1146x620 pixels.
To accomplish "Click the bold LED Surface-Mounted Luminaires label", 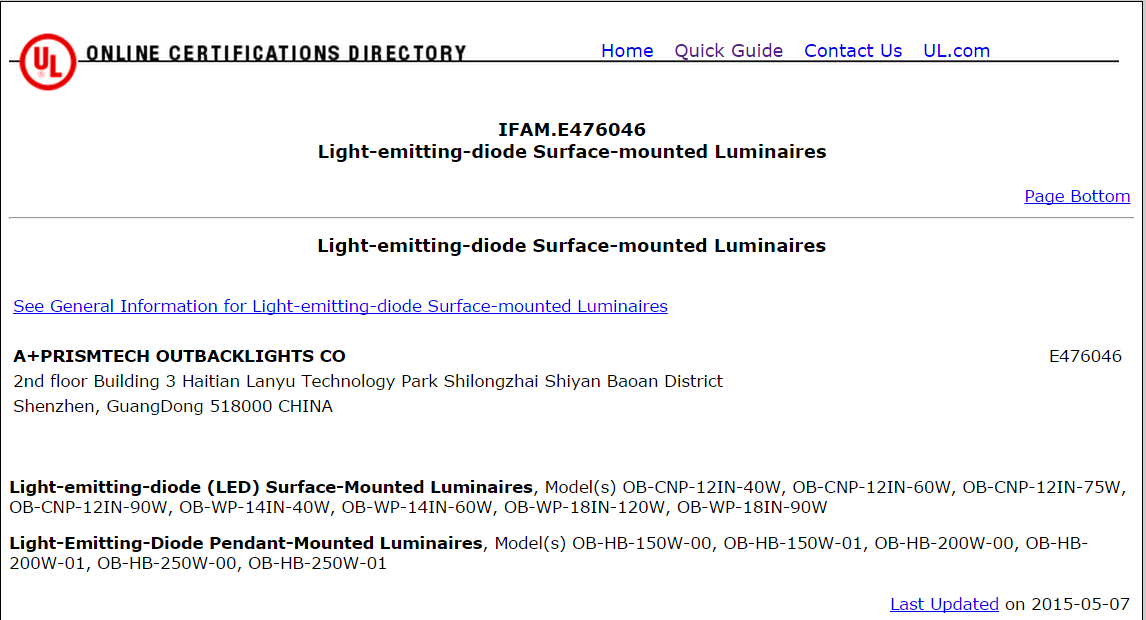I will 271,487.
